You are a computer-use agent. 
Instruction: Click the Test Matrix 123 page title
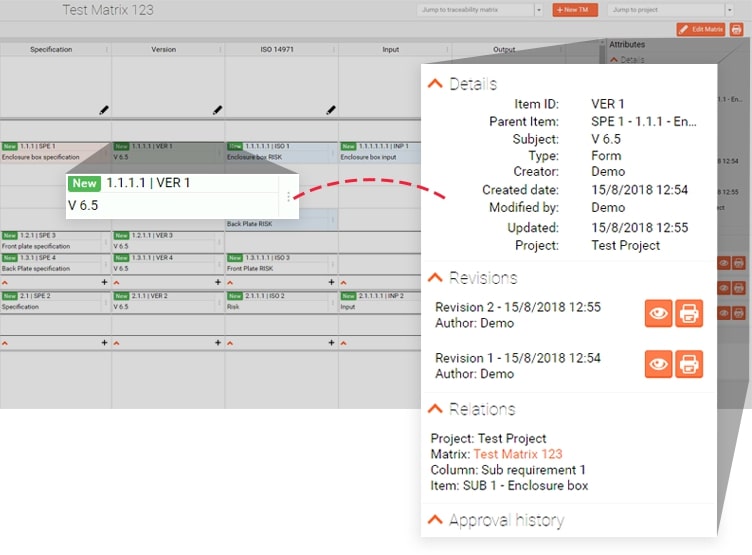click(x=108, y=10)
